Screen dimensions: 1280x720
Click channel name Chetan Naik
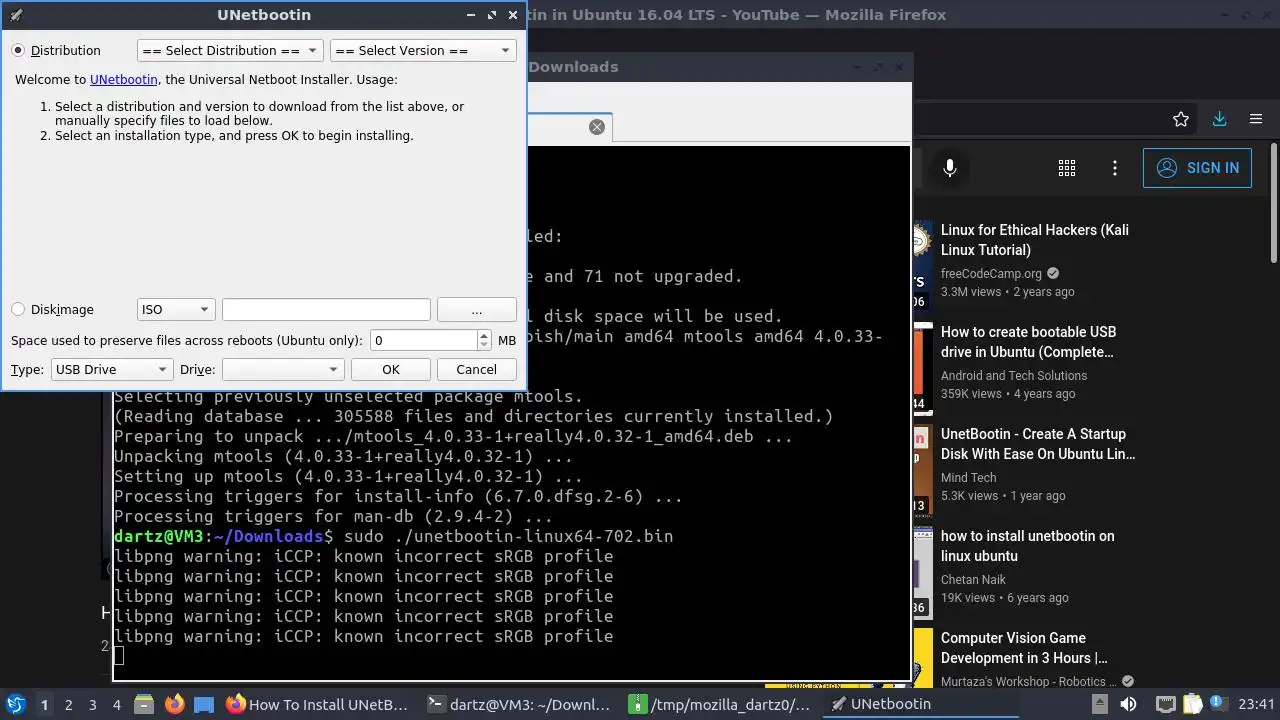[973, 580]
